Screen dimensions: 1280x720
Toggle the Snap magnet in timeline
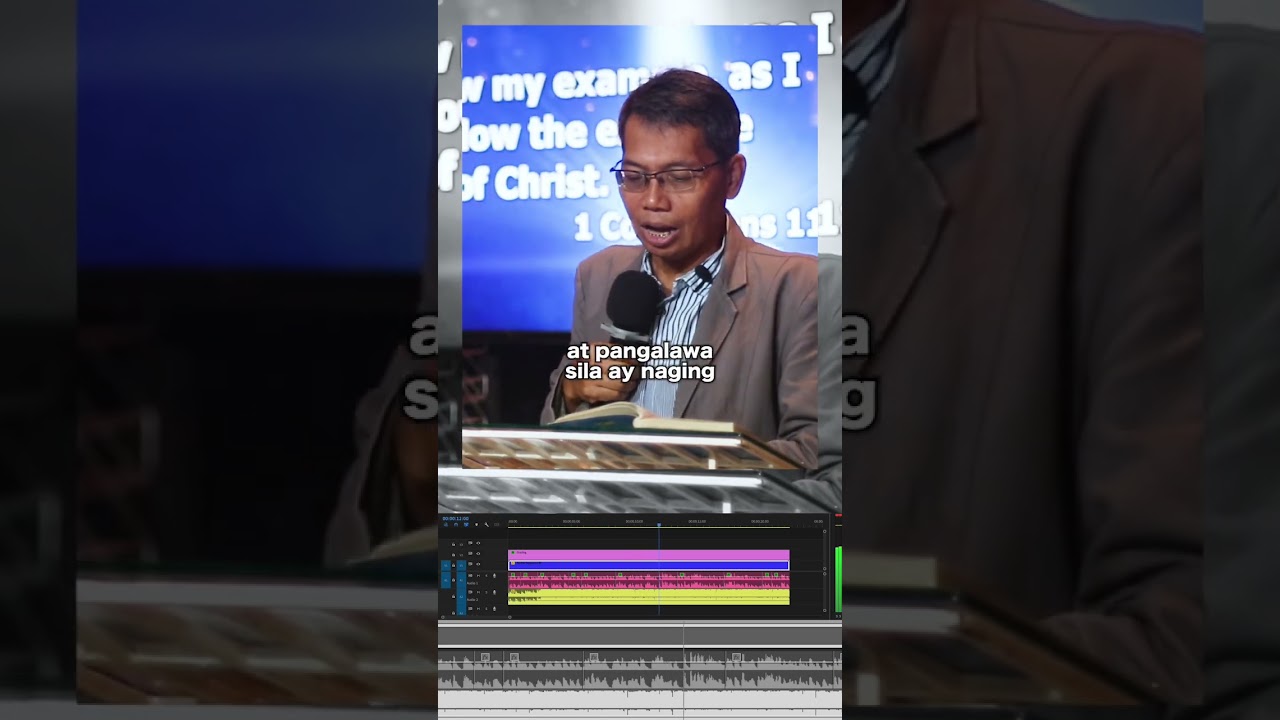click(455, 524)
